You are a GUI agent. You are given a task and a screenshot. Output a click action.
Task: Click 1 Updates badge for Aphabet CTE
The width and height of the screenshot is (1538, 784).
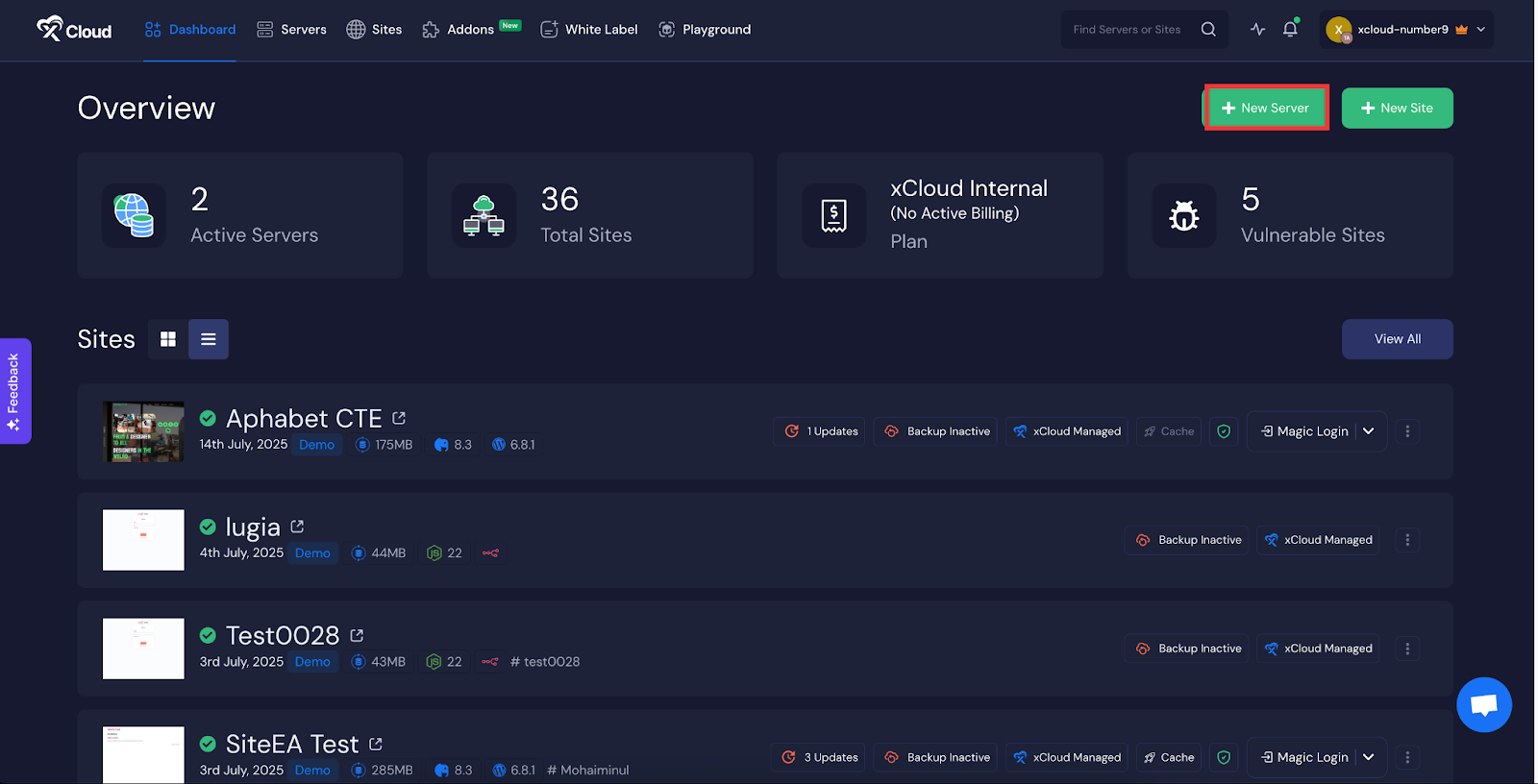[822, 431]
